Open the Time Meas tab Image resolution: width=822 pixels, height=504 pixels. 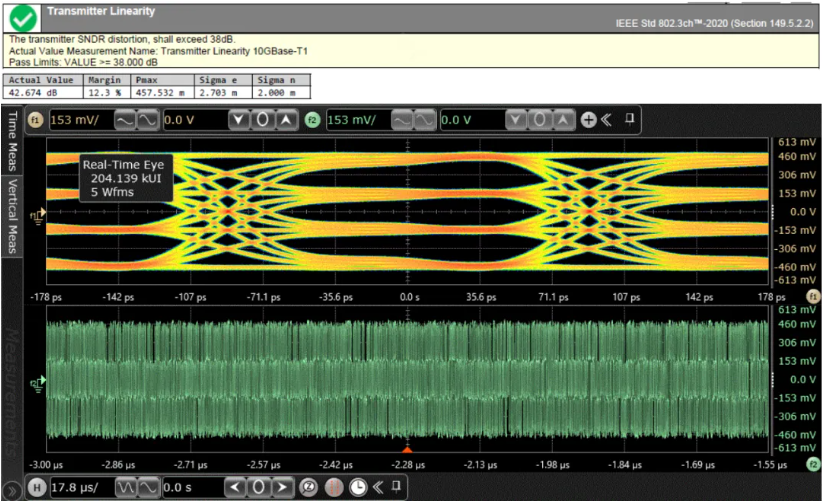point(13,142)
